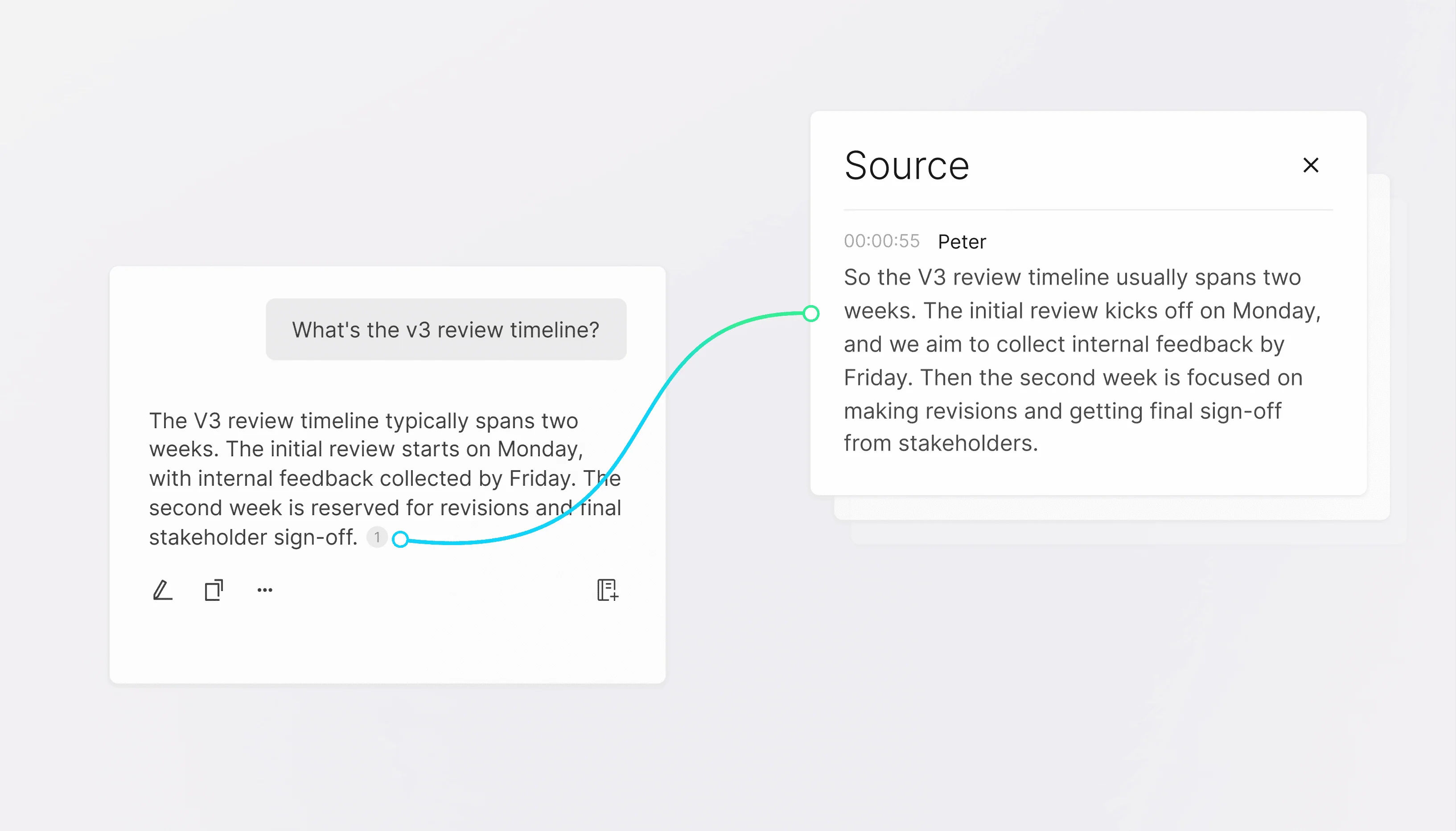Image resolution: width=1456 pixels, height=831 pixels.
Task: Copy the answer with the copy icon
Action: pos(214,590)
